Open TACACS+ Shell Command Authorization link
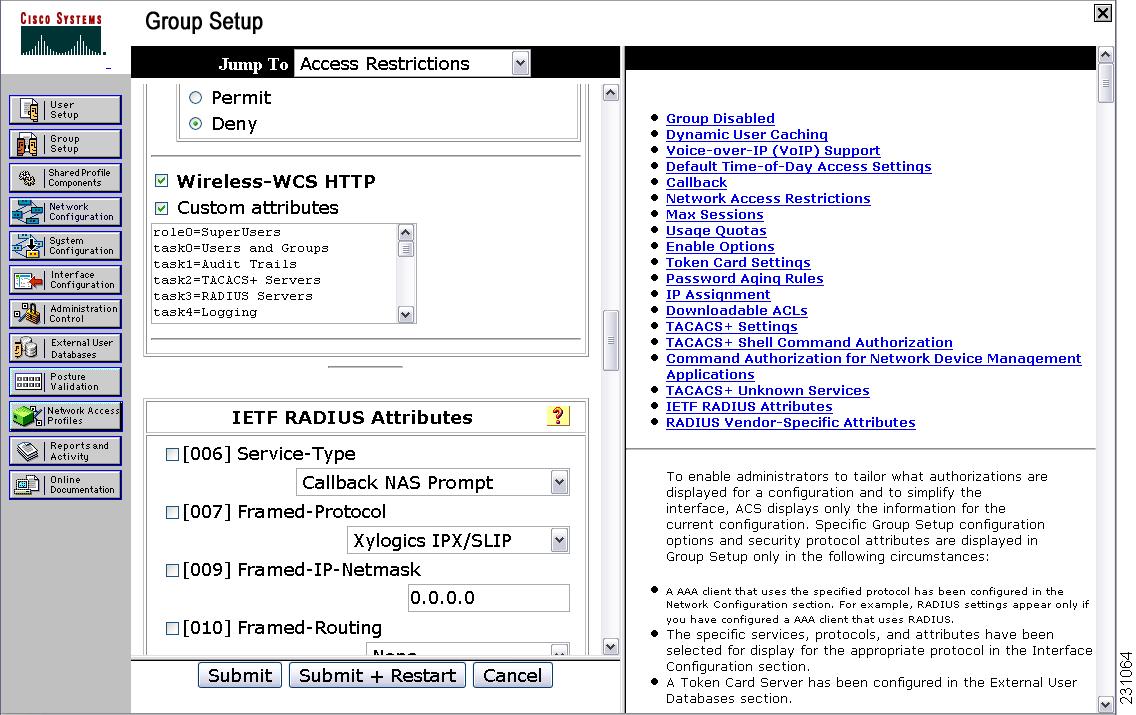Viewport: 1136px width, 715px height. tap(809, 342)
